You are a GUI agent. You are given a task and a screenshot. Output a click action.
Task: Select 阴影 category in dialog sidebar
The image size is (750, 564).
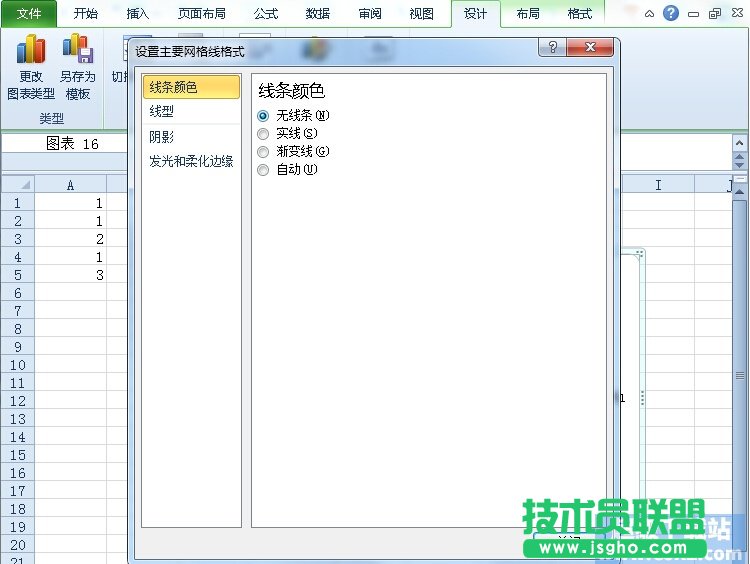click(162, 137)
